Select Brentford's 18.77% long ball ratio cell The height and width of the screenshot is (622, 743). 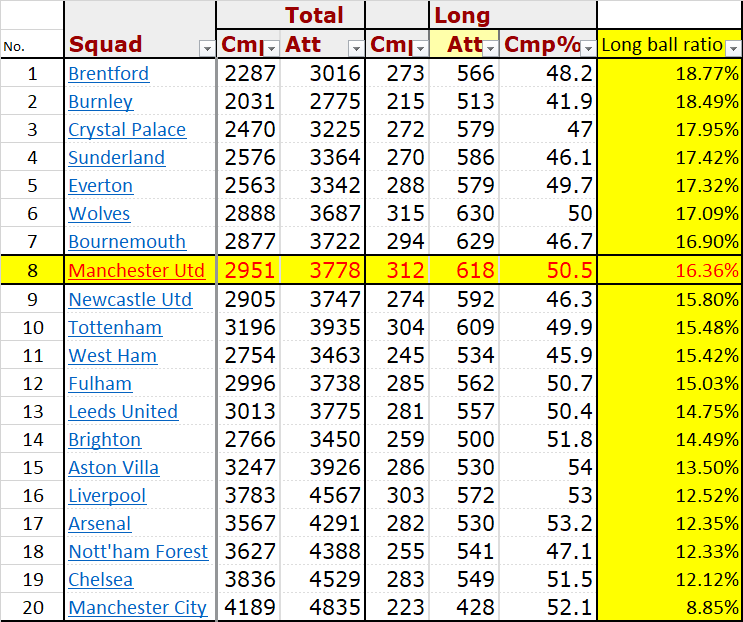click(668, 74)
